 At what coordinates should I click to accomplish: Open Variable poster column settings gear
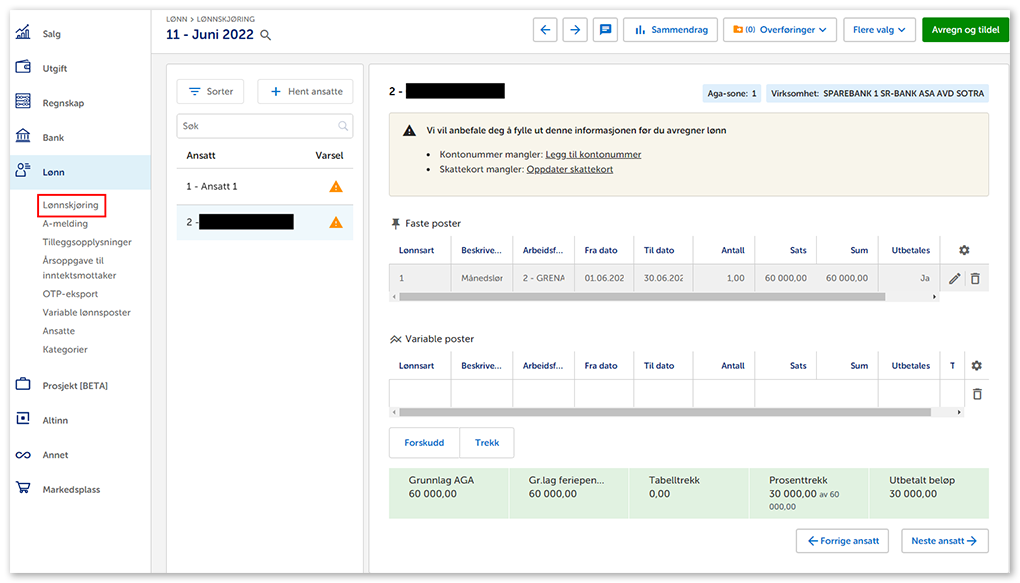(976, 366)
